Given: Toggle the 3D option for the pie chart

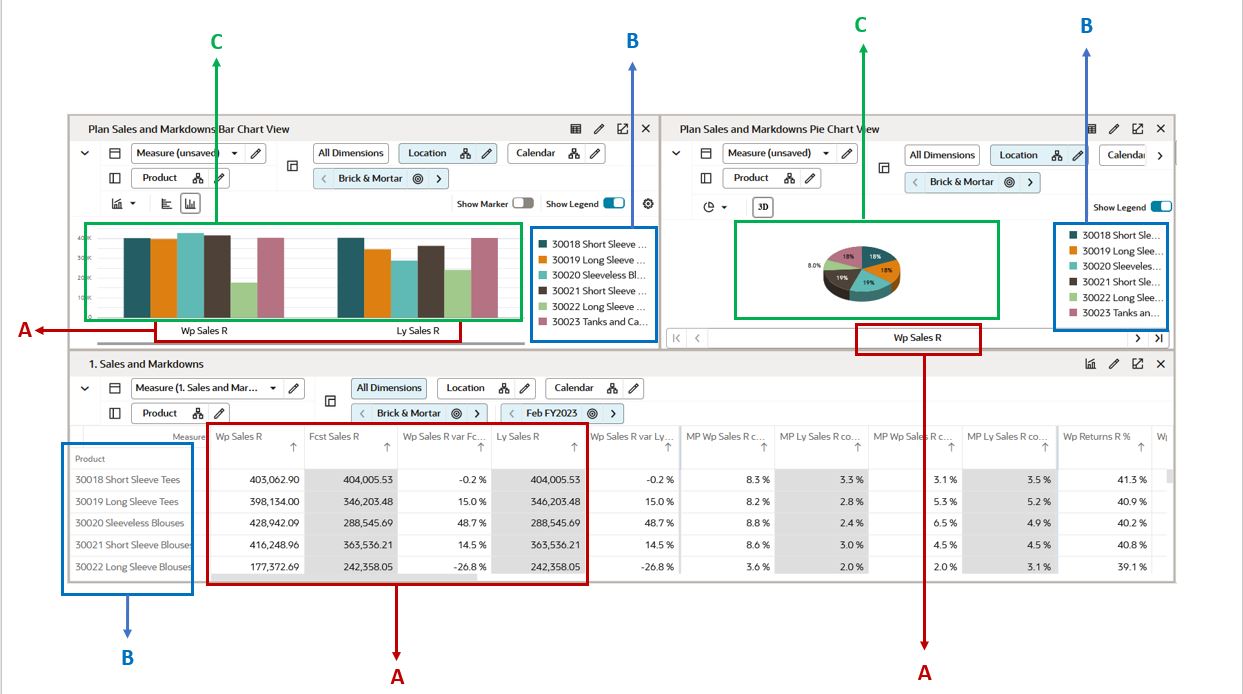Looking at the screenshot, I should tap(764, 205).
